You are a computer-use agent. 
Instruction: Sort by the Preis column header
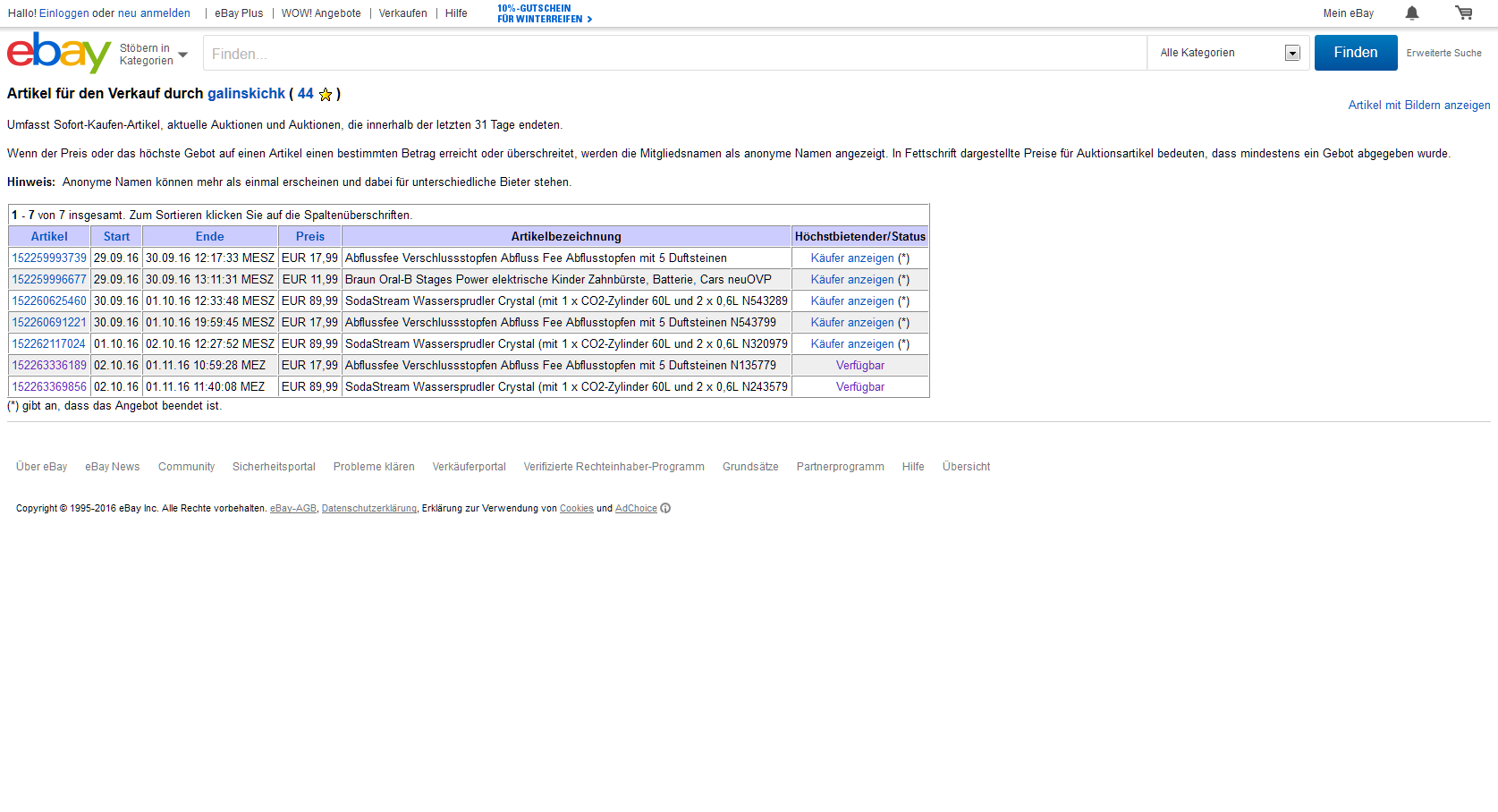click(310, 237)
